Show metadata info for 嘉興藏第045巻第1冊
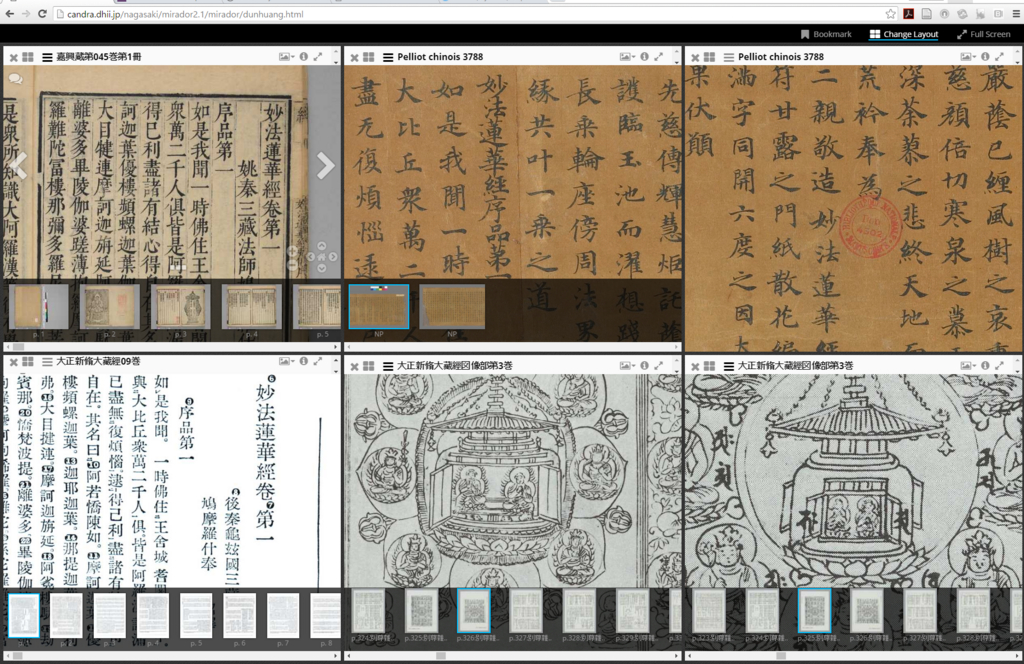This screenshot has height=664, width=1024. [x=304, y=57]
